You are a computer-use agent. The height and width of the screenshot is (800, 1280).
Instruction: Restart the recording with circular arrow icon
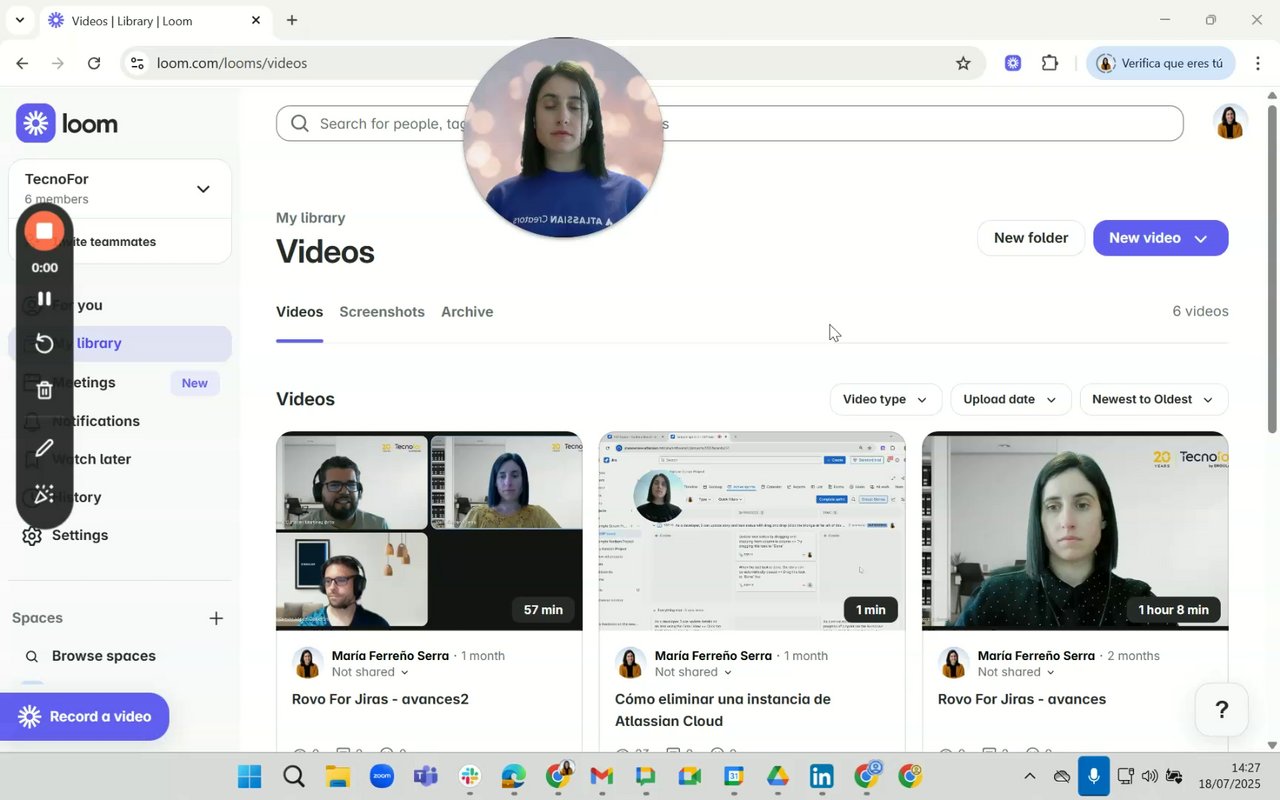coord(44,344)
